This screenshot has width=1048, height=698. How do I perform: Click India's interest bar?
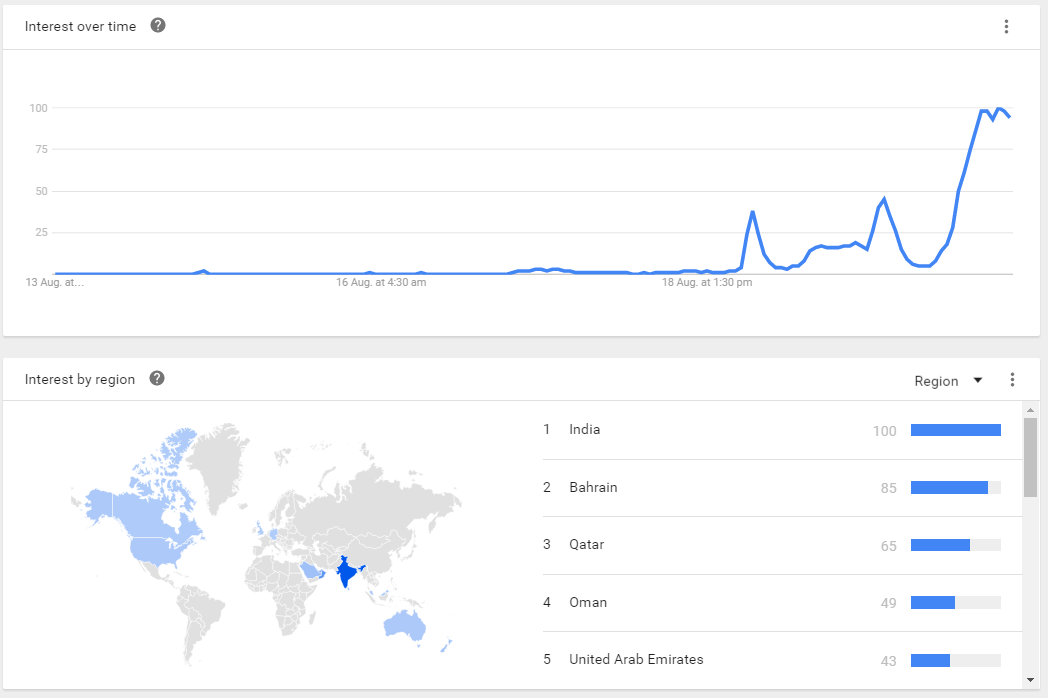tap(955, 430)
